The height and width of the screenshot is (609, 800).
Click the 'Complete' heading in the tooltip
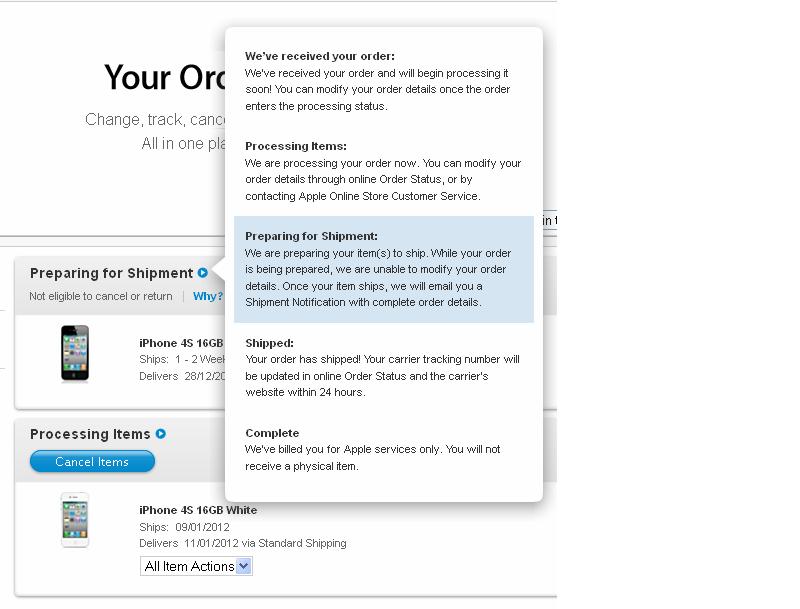pos(272,433)
